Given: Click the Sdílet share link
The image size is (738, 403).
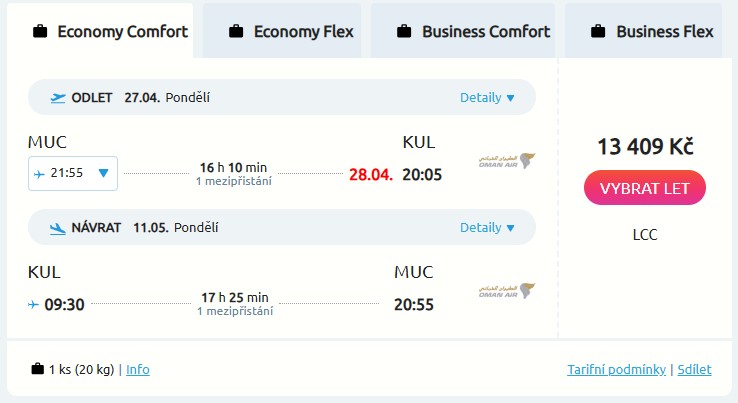Looking at the screenshot, I should click(x=694, y=369).
